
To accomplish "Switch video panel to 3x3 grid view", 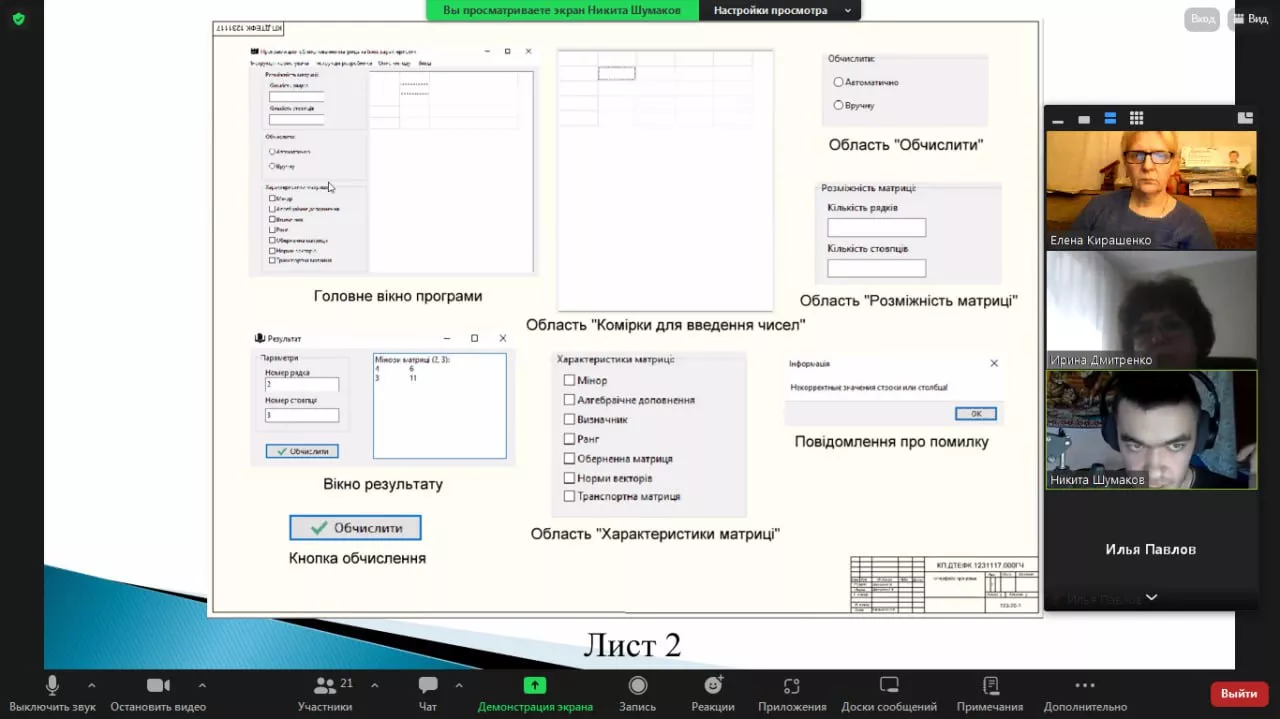I will 1136,118.
